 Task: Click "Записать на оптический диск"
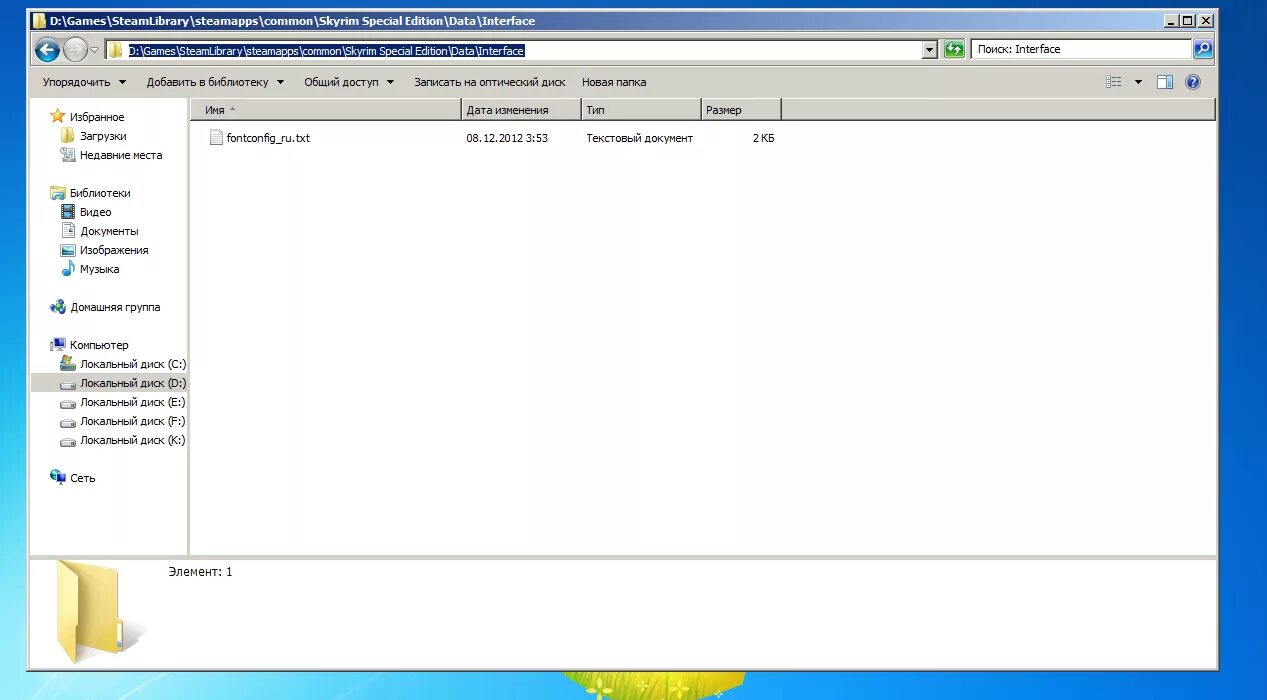point(489,82)
